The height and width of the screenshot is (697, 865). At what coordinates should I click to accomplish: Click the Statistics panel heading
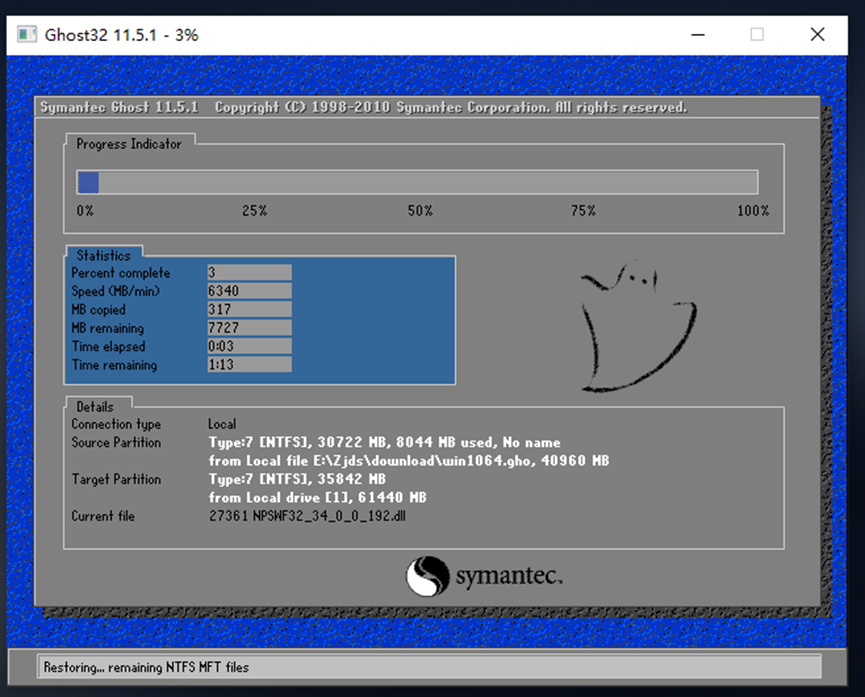coord(104,256)
